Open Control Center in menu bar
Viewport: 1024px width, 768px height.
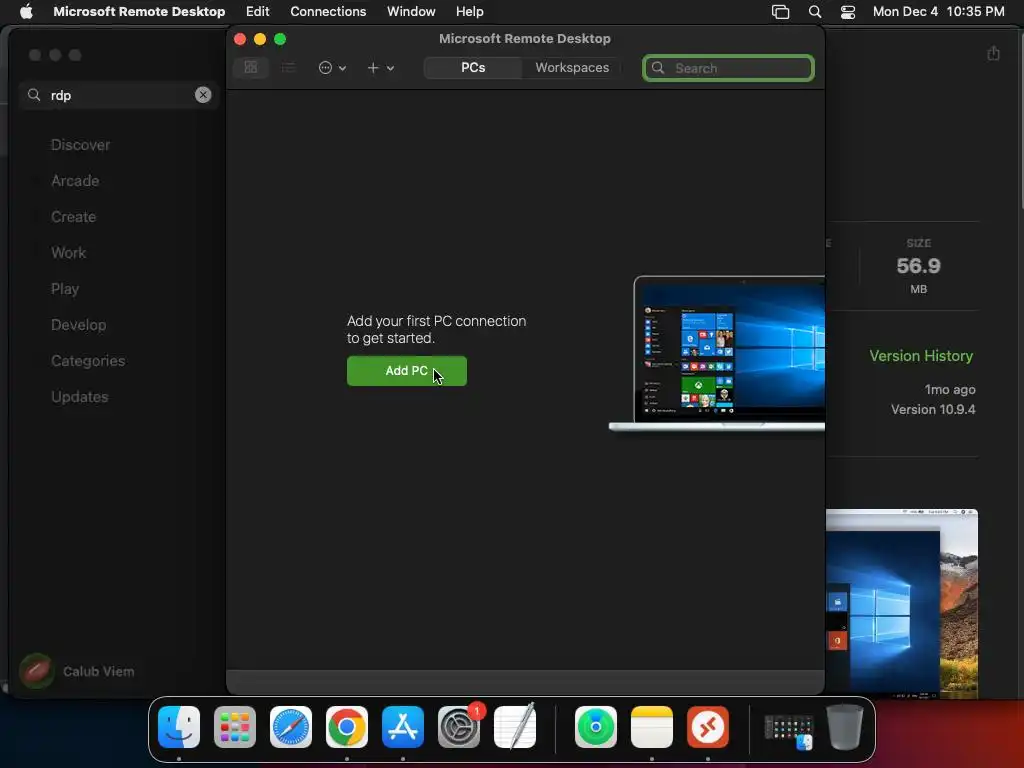coord(848,12)
